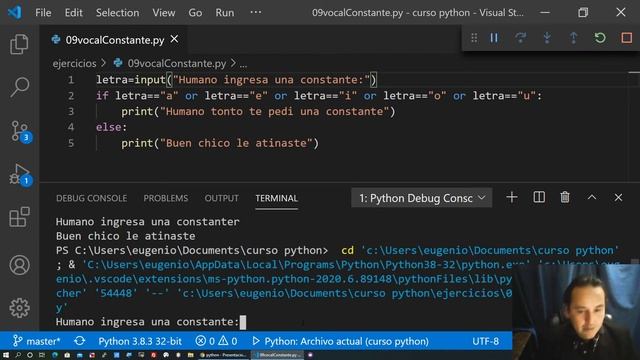The height and width of the screenshot is (360, 640).
Task: Restart the debug session
Action: coord(600,38)
